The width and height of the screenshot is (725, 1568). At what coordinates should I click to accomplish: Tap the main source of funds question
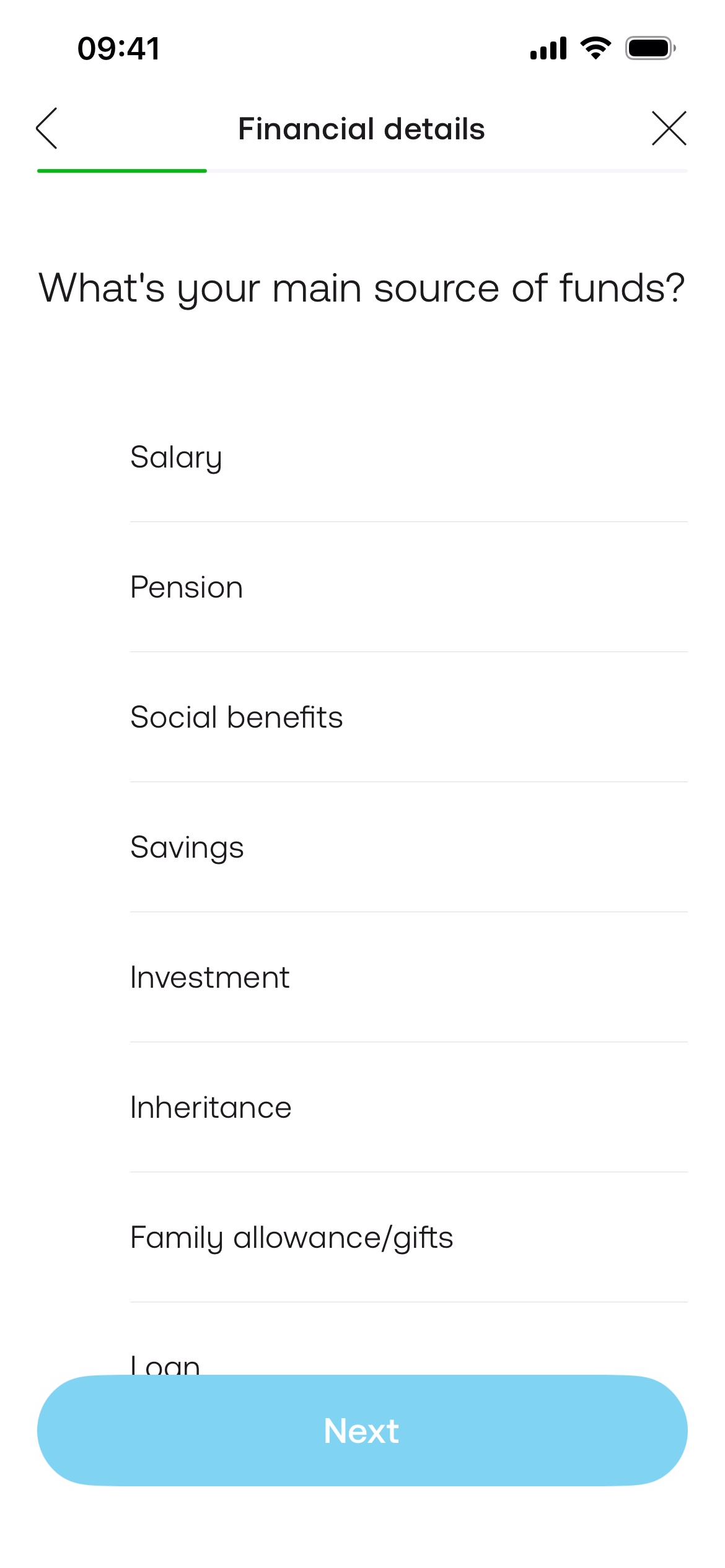pos(362,288)
